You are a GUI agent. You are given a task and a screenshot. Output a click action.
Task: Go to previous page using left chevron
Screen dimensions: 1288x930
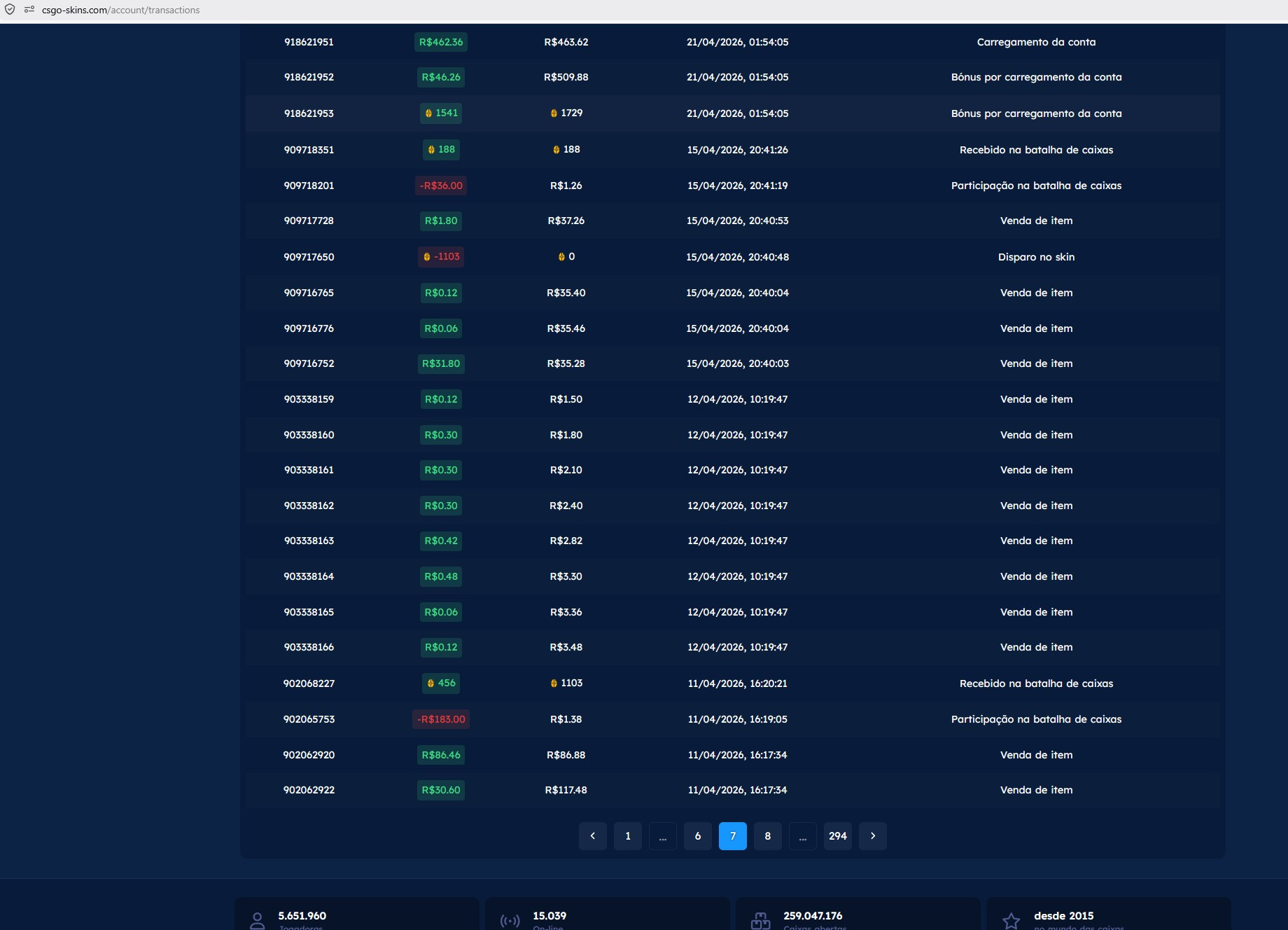coord(593,836)
